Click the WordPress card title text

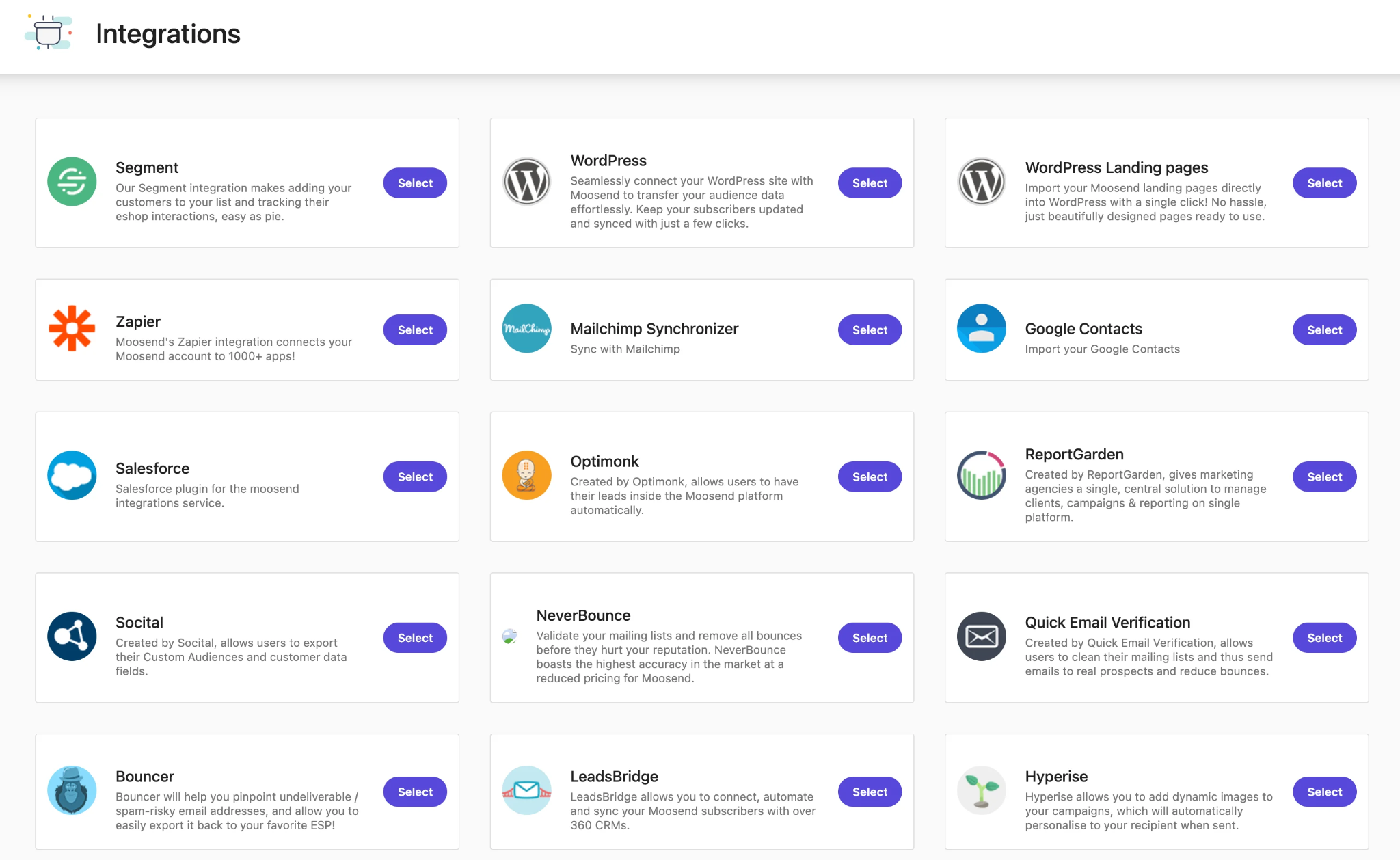[x=608, y=161]
